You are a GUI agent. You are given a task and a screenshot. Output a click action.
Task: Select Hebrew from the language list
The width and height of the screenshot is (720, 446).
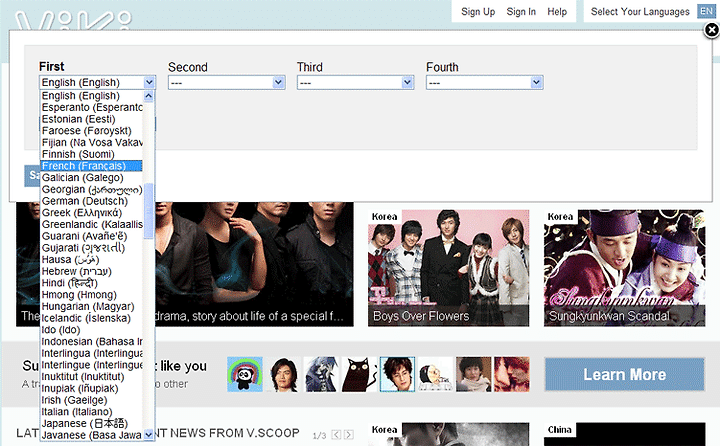pyautogui.click(x=92, y=271)
